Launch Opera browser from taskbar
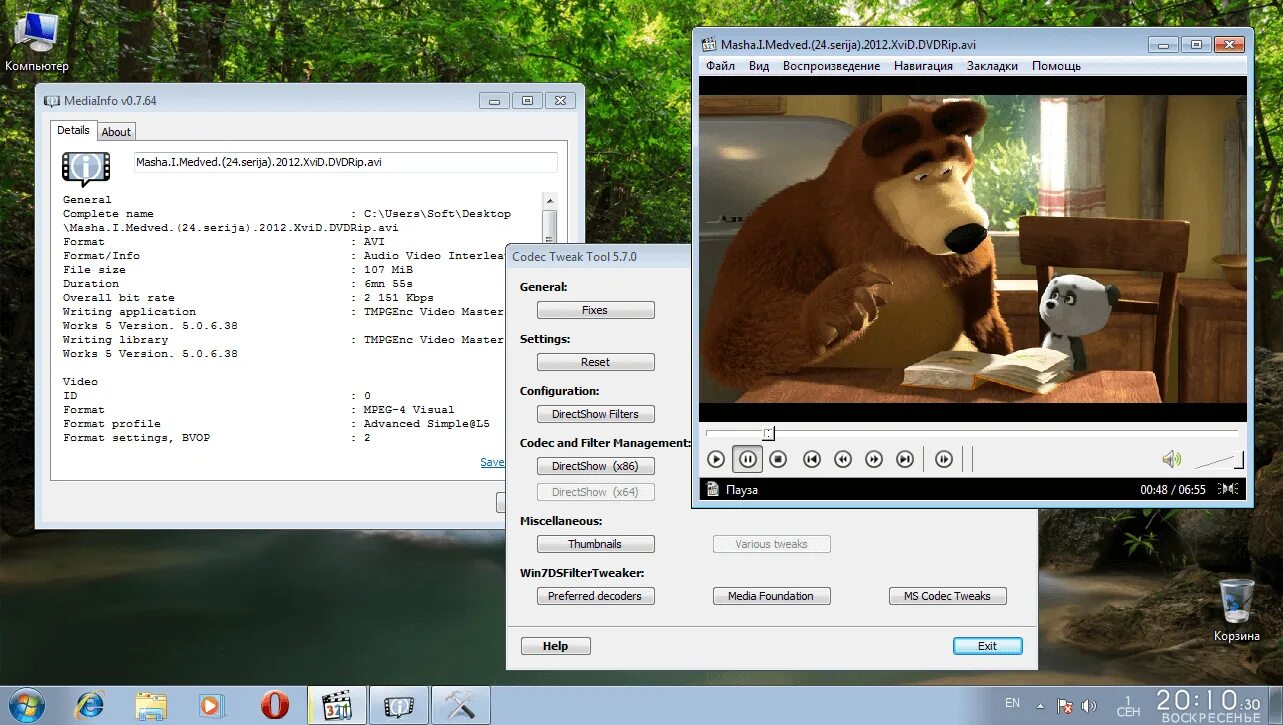Screen dimensions: 1283x725 (275, 705)
